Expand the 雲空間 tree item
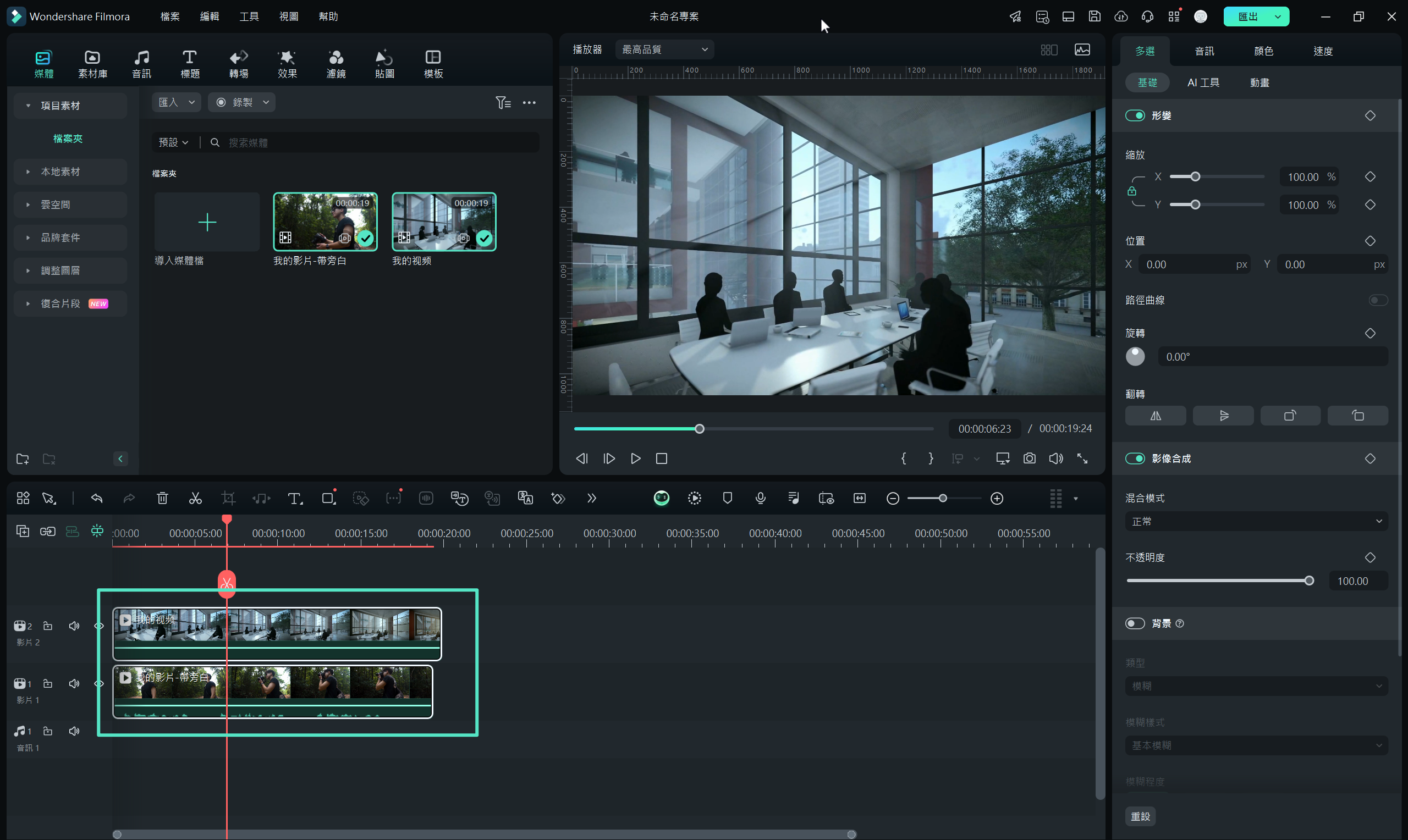The height and width of the screenshot is (840, 1408). pos(70,205)
